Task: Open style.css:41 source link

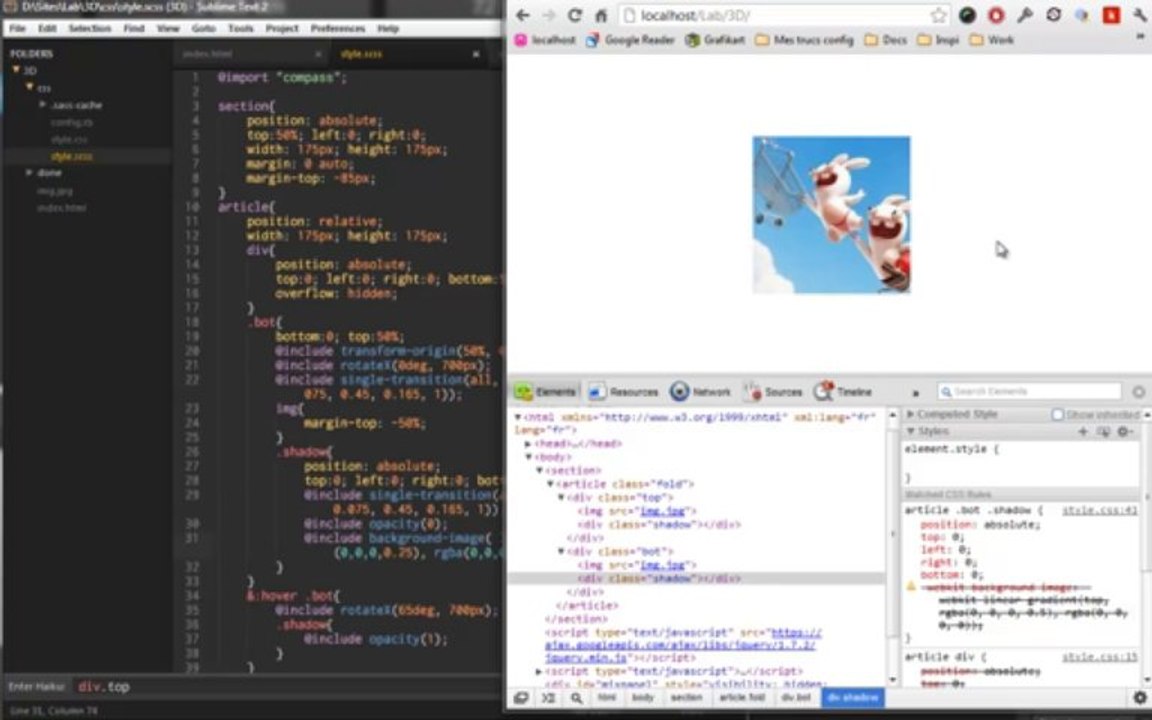Action: [x=1099, y=510]
